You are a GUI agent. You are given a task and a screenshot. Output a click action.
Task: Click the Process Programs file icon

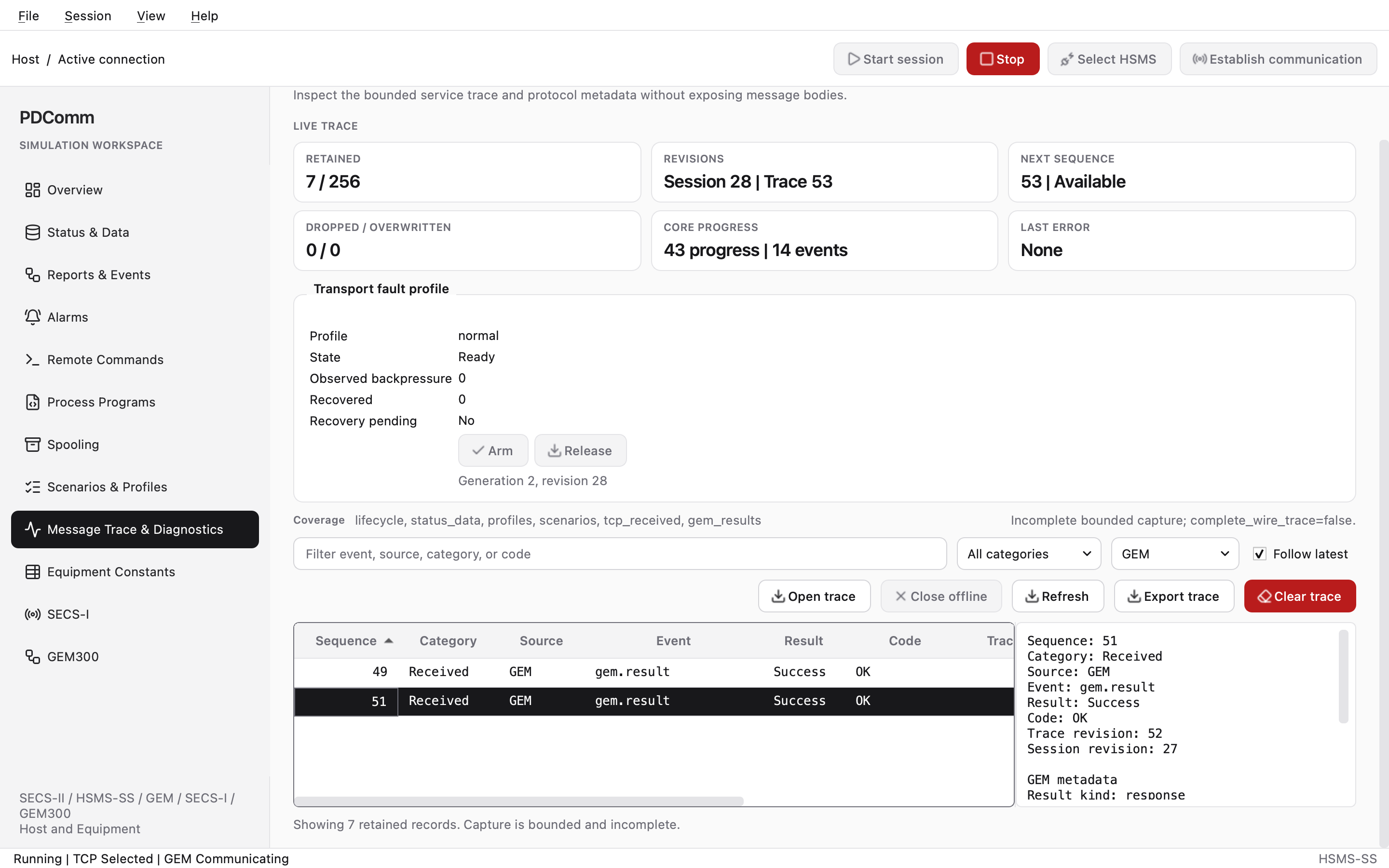coord(32,403)
